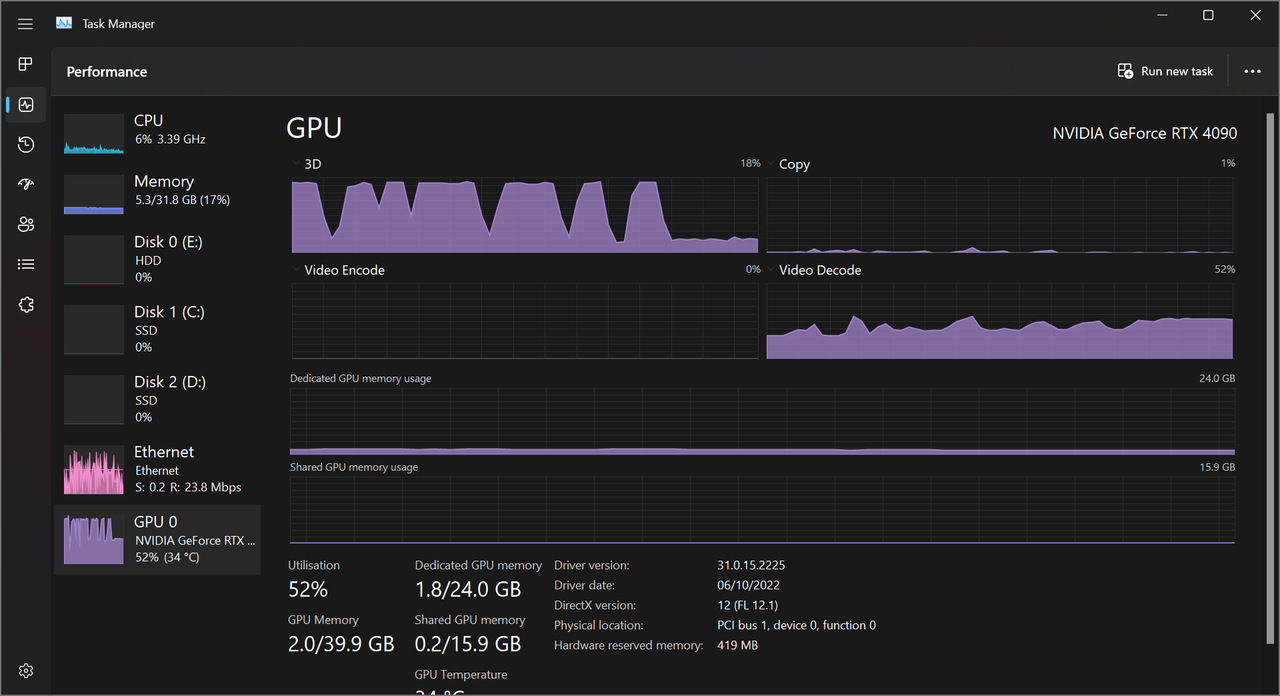Click the Copy engine usage graph
1280x696 pixels.
click(x=1000, y=215)
